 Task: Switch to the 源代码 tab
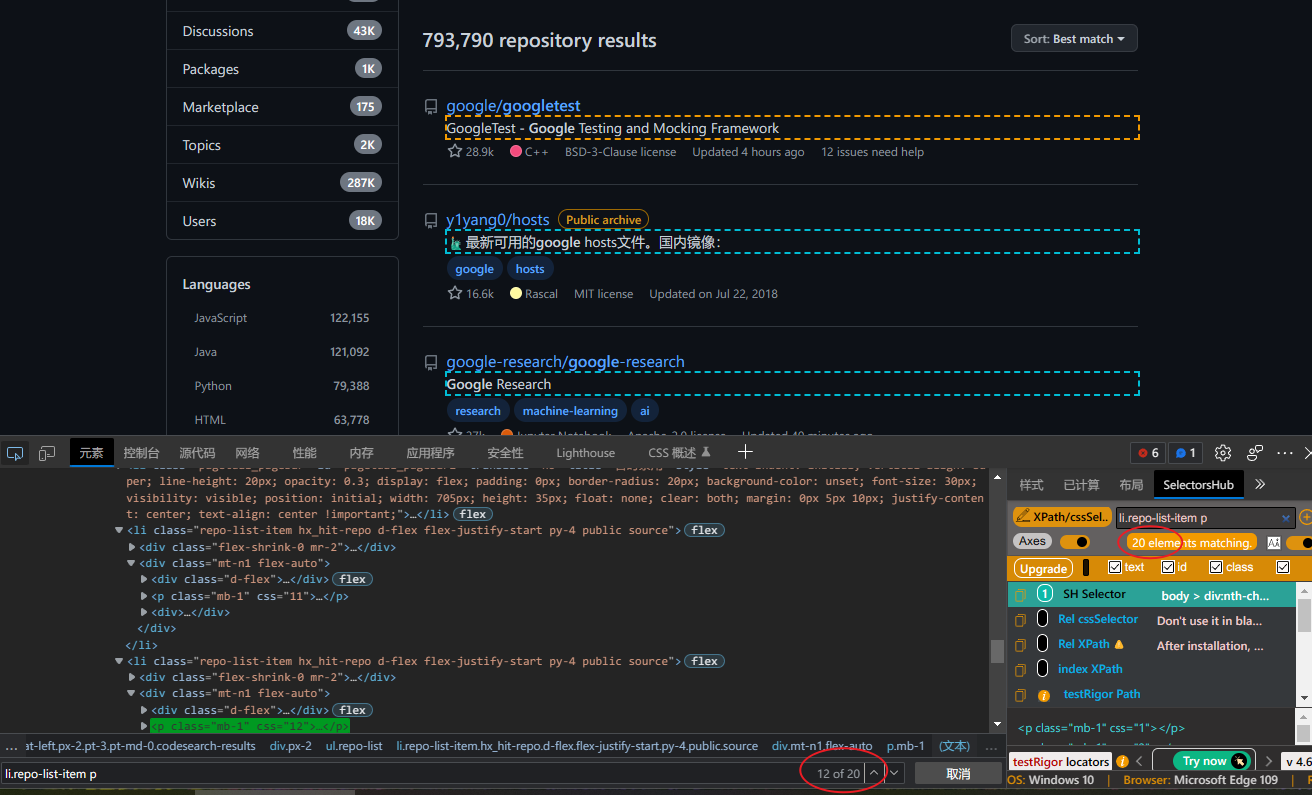click(197, 453)
